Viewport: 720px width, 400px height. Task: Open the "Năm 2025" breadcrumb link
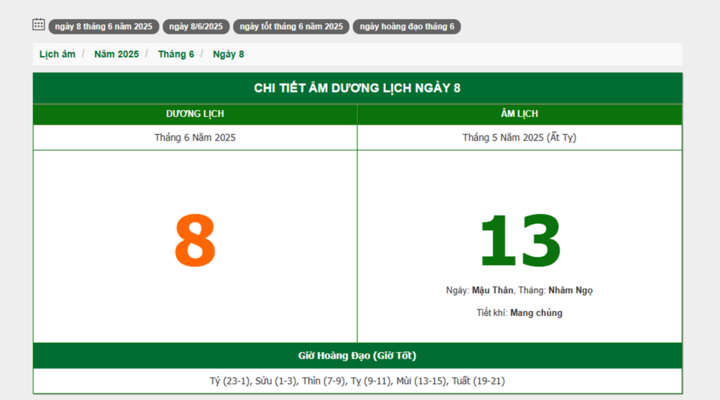pos(116,54)
